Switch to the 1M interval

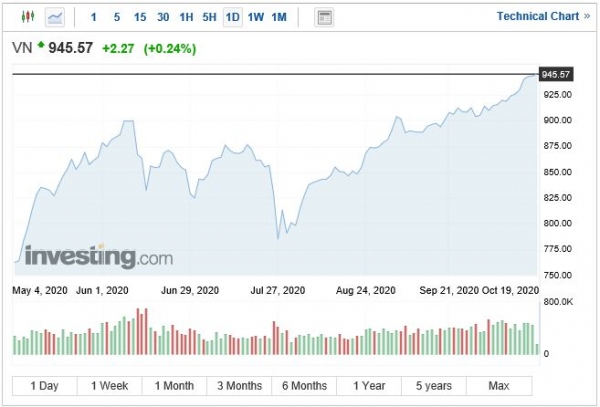click(x=279, y=17)
